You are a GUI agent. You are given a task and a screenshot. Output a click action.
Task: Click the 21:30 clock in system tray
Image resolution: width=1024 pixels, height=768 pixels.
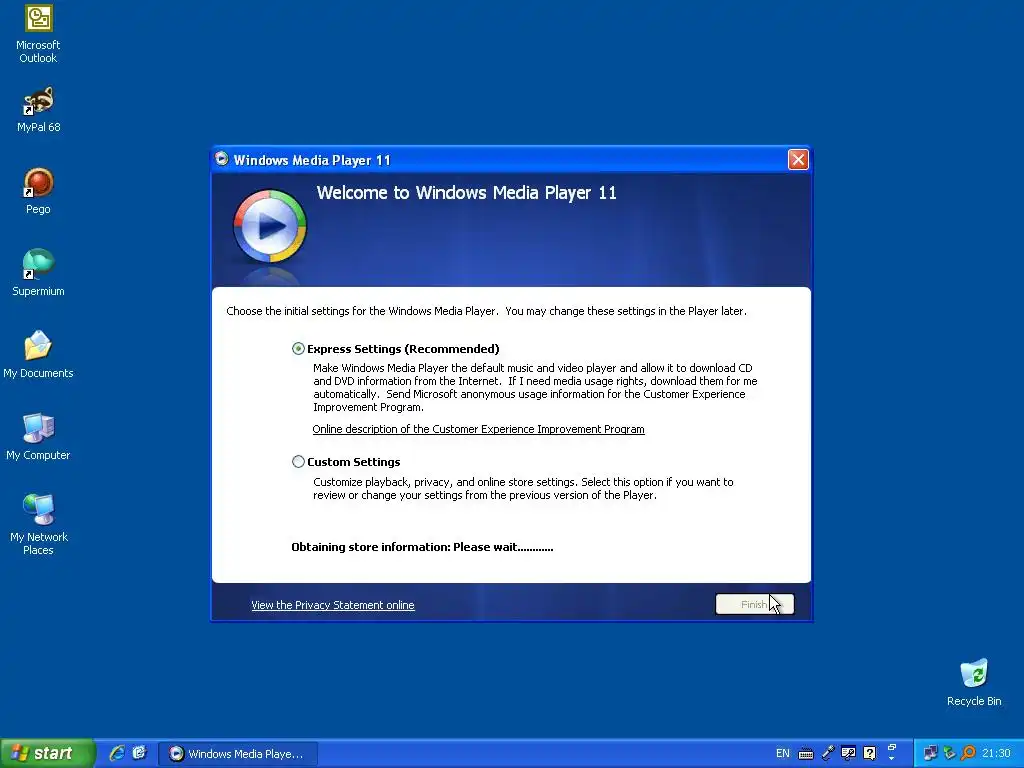[996, 754]
